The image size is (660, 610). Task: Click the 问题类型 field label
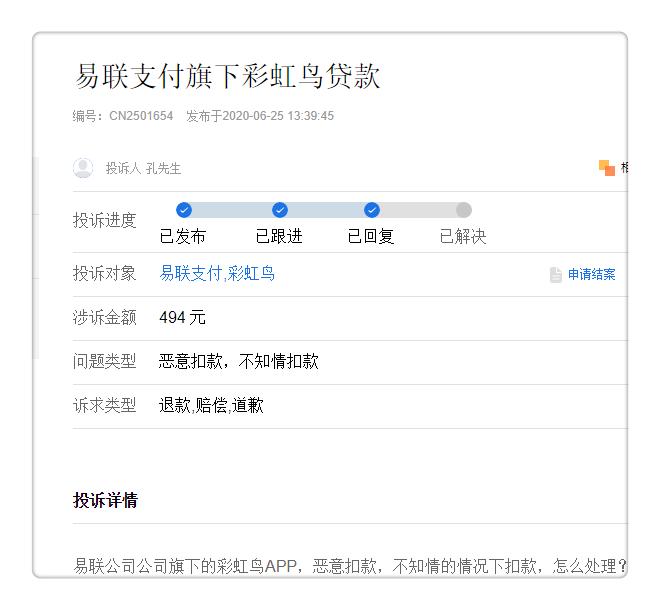click(x=104, y=362)
